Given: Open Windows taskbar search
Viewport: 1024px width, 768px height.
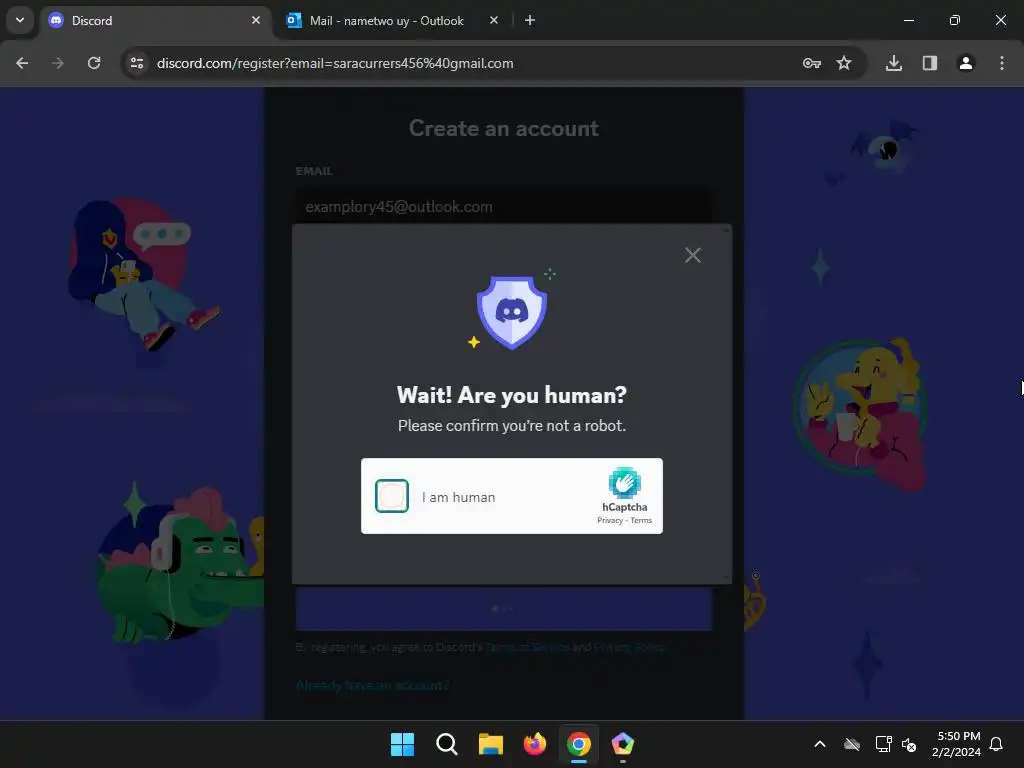Looking at the screenshot, I should coord(447,744).
